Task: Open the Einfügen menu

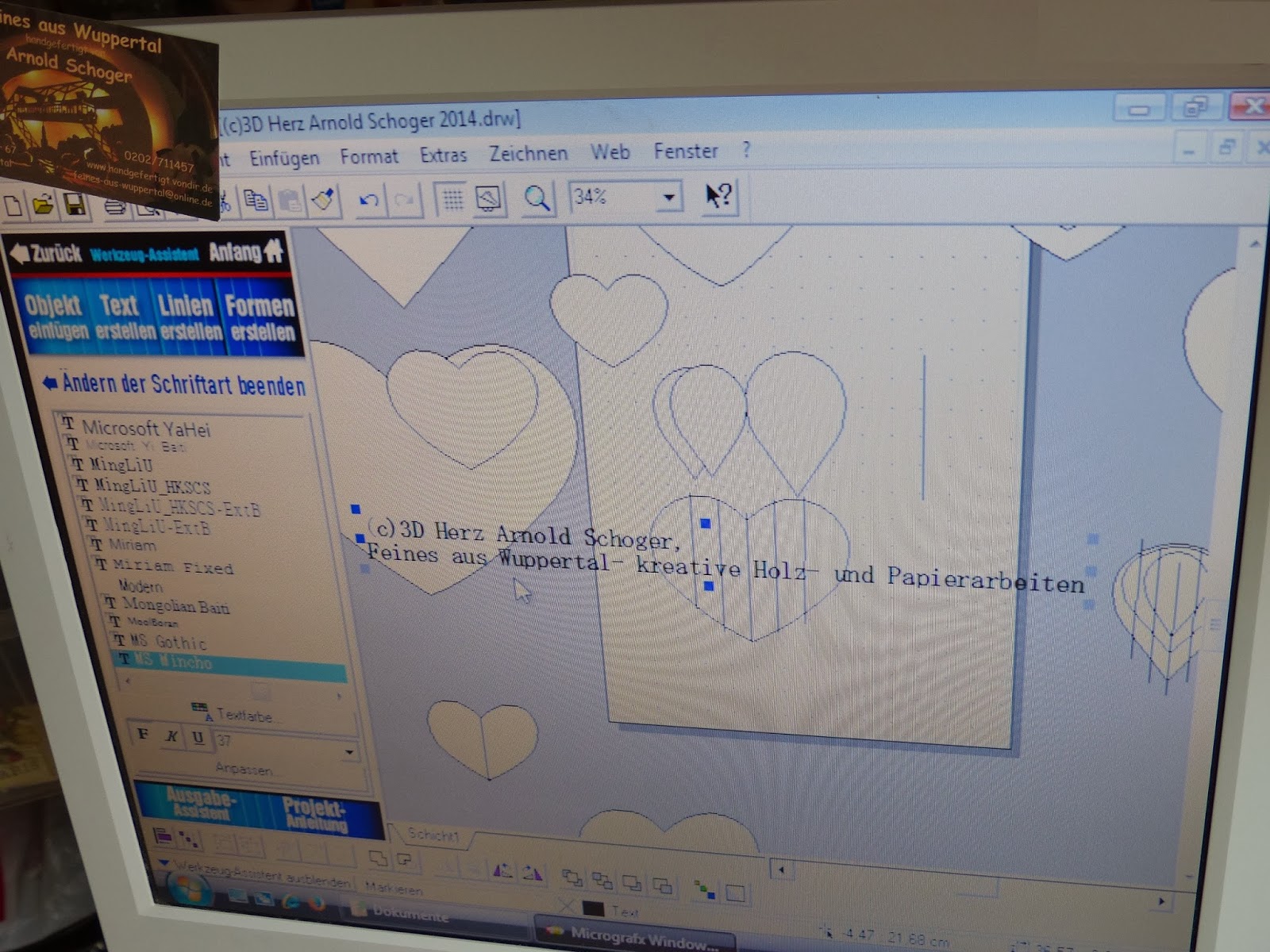Action: coord(284,158)
